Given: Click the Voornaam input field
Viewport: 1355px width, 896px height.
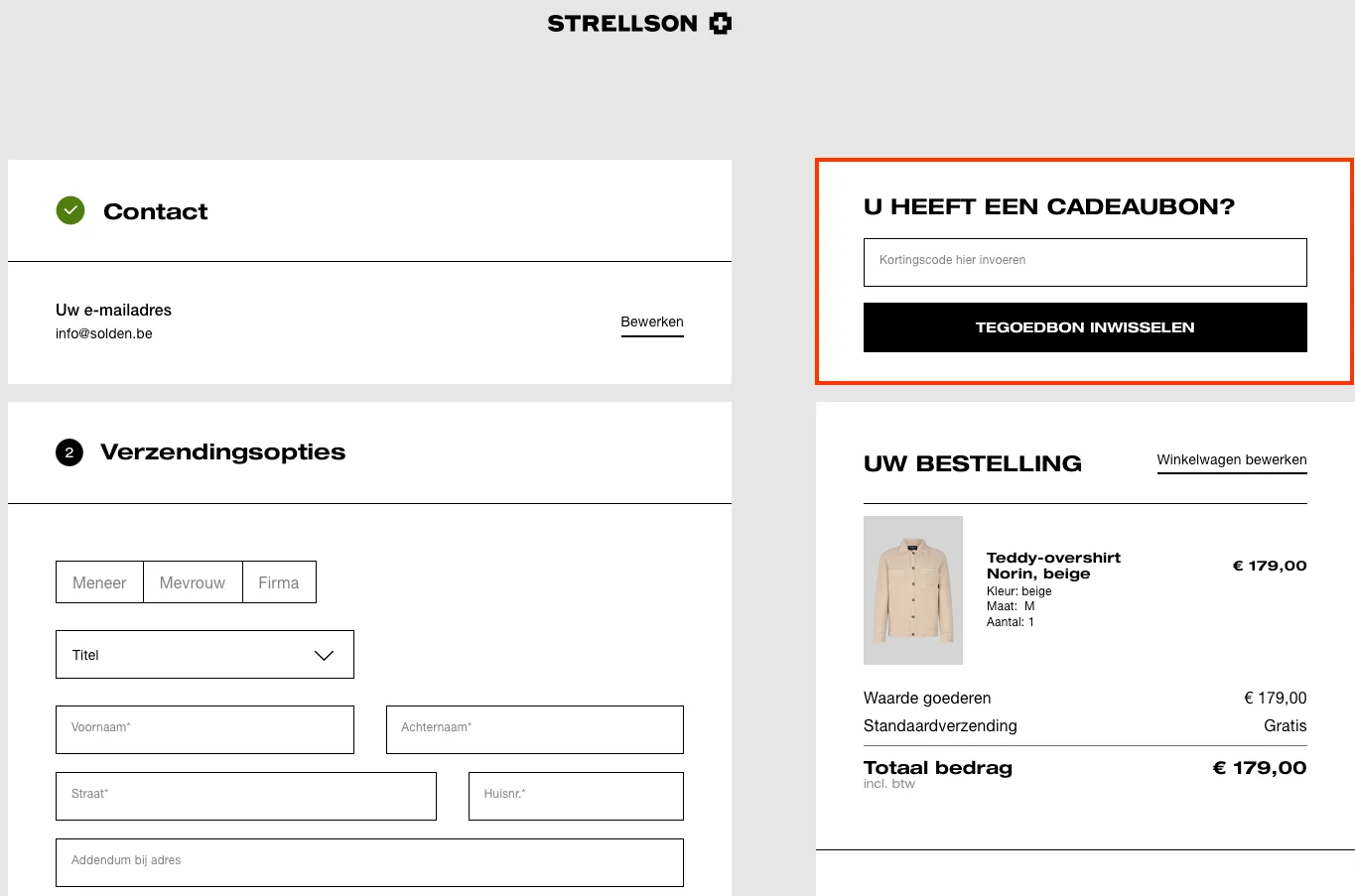Looking at the screenshot, I should click(x=204, y=728).
